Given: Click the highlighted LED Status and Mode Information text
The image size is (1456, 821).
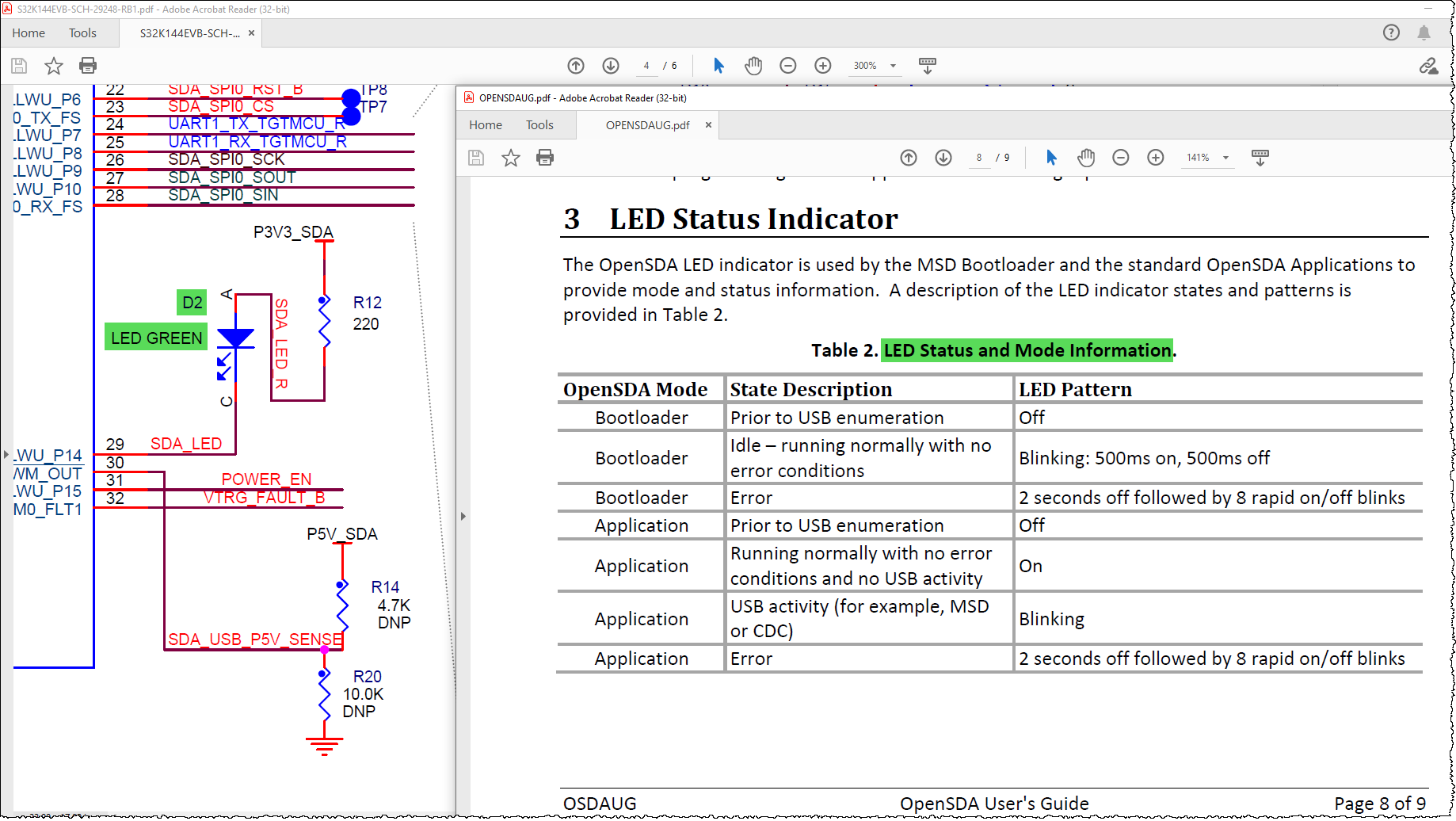Looking at the screenshot, I should (1027, 350).
